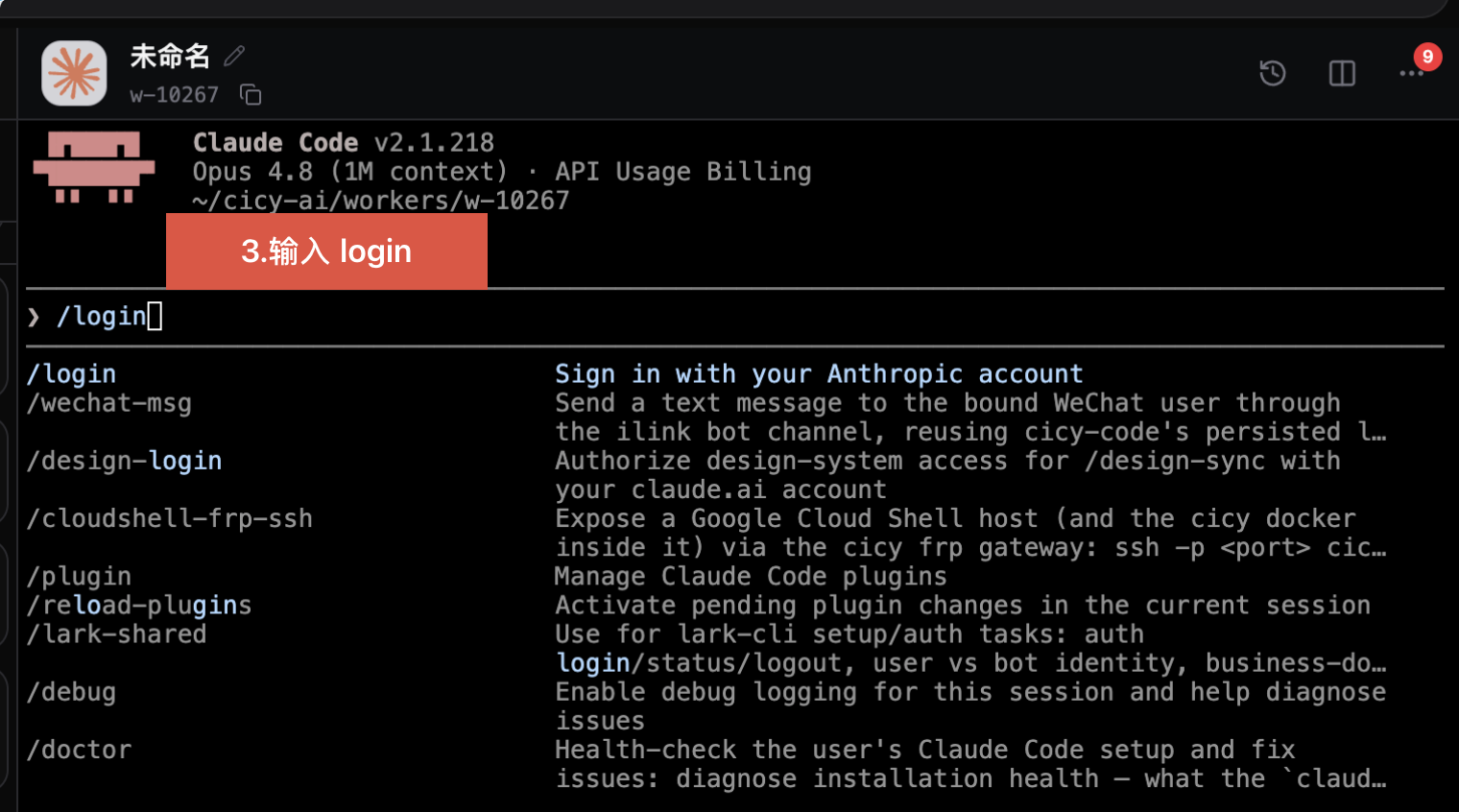Choose the /design-login command
The image size is (1459, 812).
point(125,461)
